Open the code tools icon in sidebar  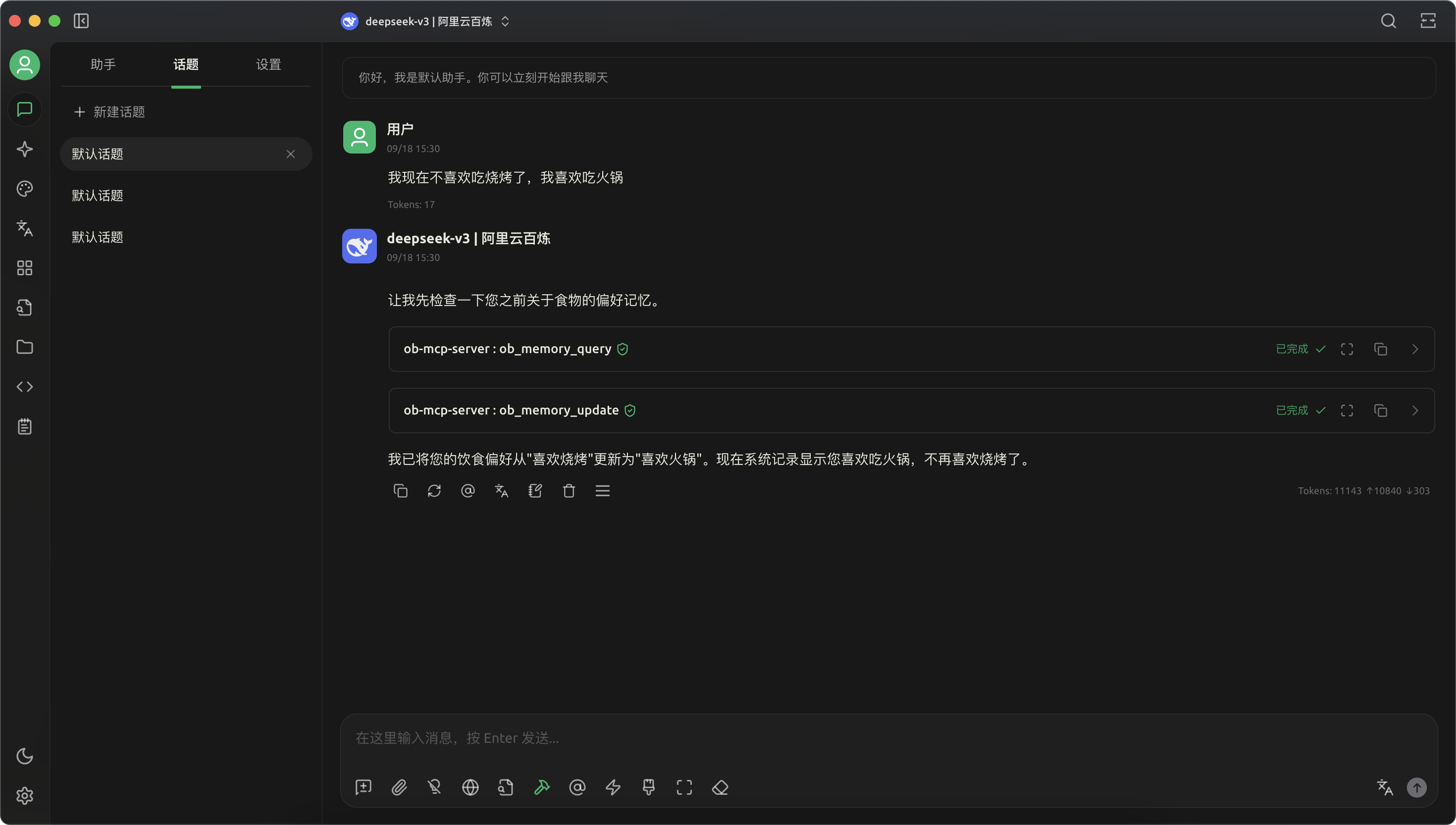(x=24, y=387)
